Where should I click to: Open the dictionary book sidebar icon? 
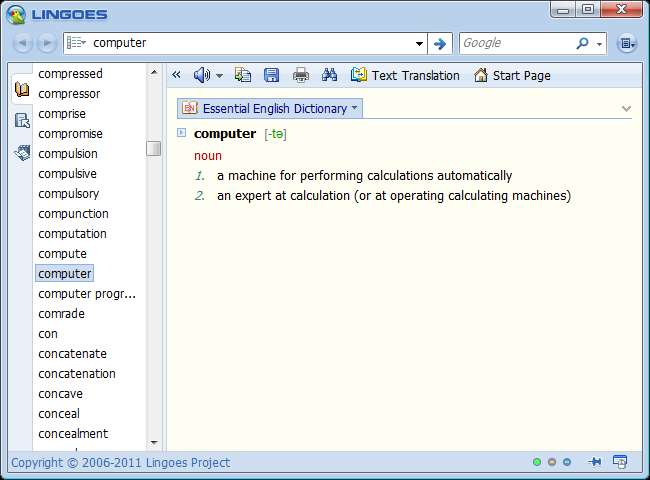click(22, 89)
